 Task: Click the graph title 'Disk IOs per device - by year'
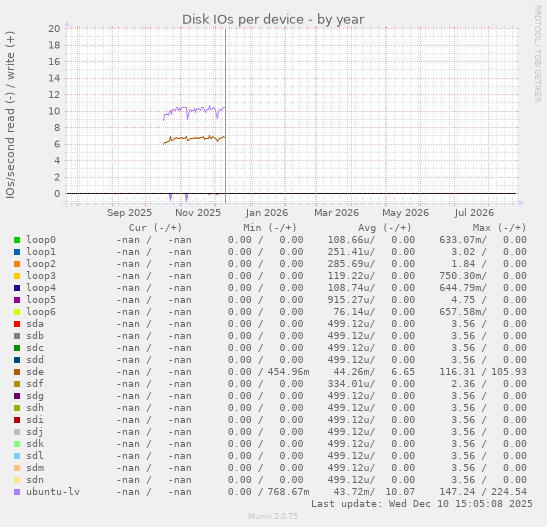coord(273,20)
